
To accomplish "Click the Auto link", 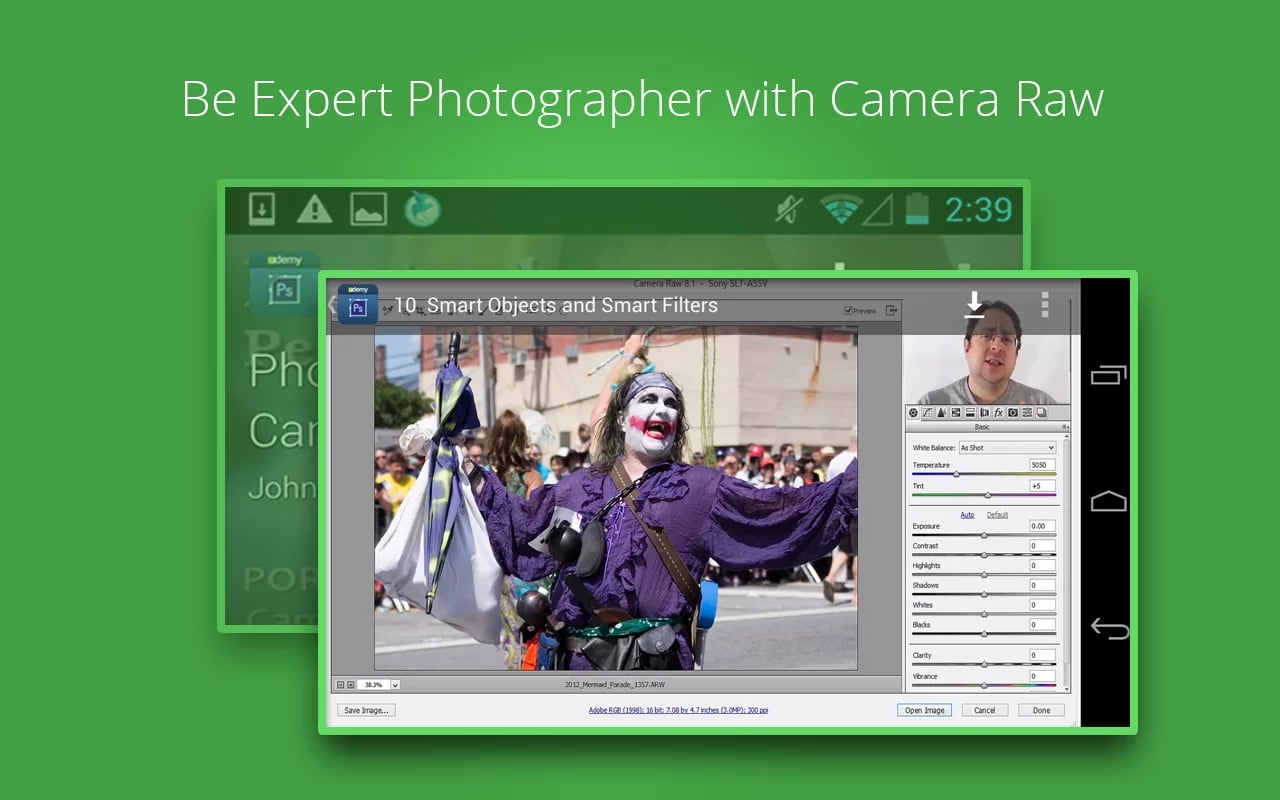I will [x=967, y=515].
